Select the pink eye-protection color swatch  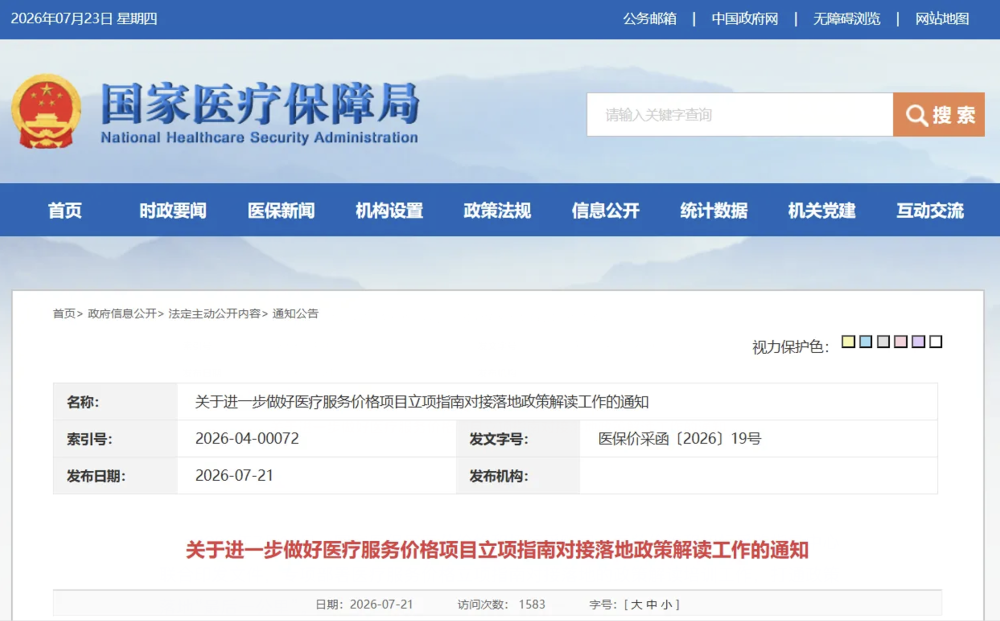click(901, 342)
